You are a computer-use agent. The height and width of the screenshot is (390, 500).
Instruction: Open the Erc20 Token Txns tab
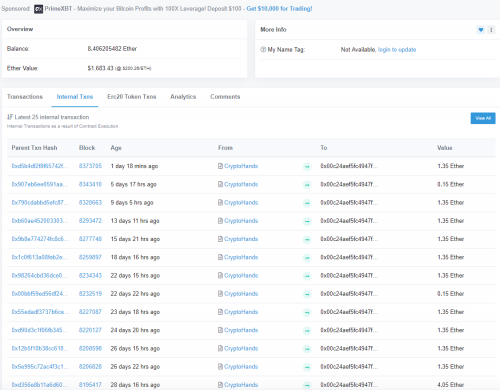click(132, 97)
